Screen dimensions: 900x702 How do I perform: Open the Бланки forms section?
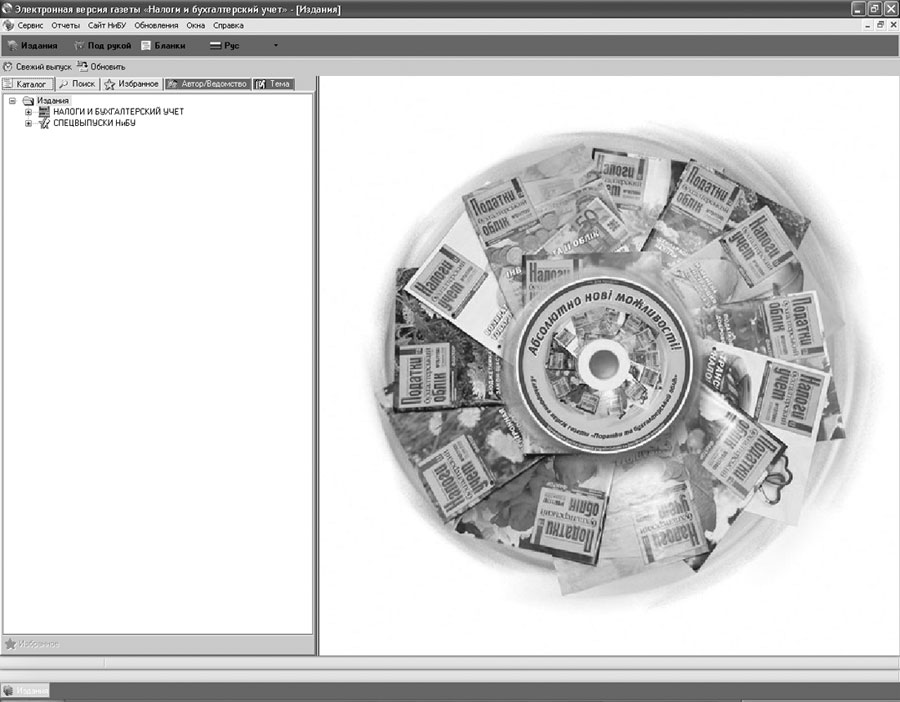pyautogui.click(x=163, y=46)
